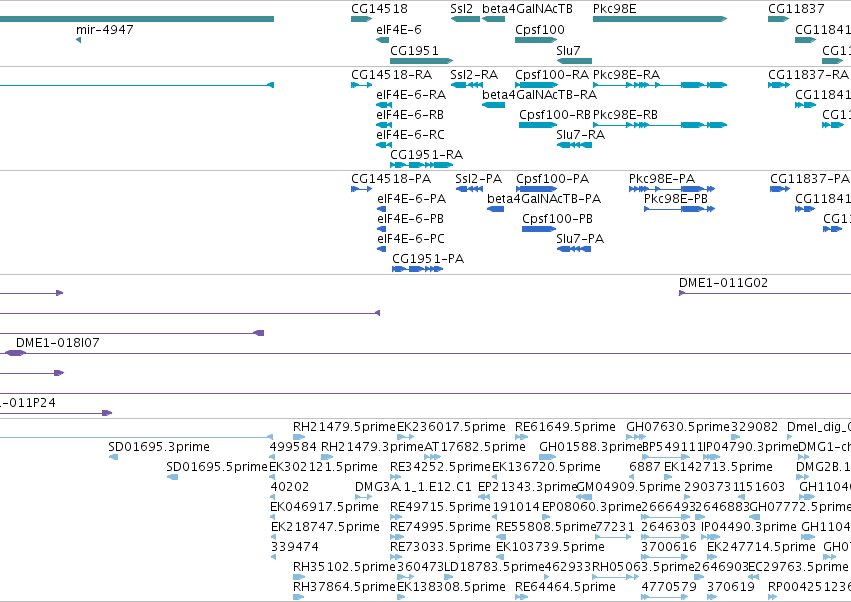Select the eIF4E-6-RB transcript

[410, 115]
